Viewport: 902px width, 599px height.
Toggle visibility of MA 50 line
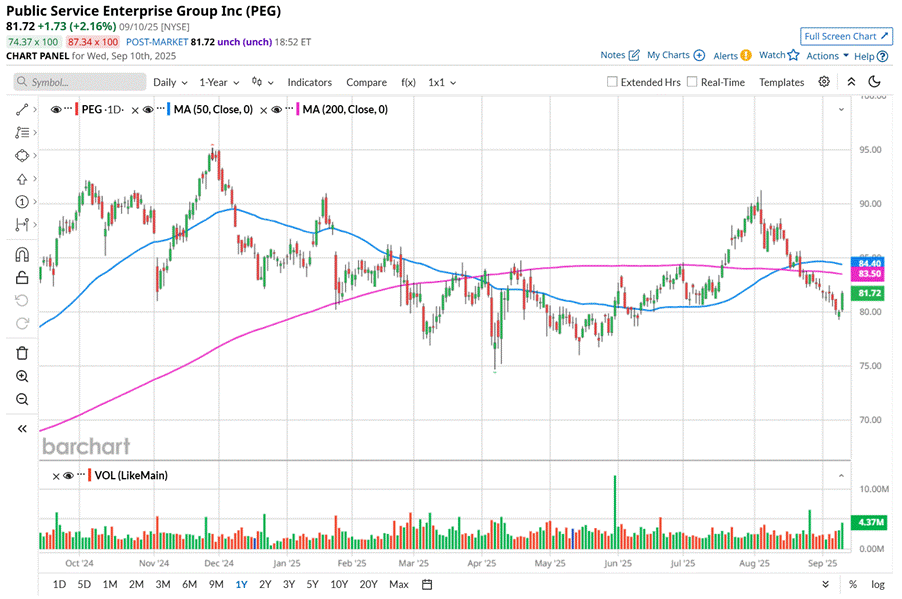point(148,109)
